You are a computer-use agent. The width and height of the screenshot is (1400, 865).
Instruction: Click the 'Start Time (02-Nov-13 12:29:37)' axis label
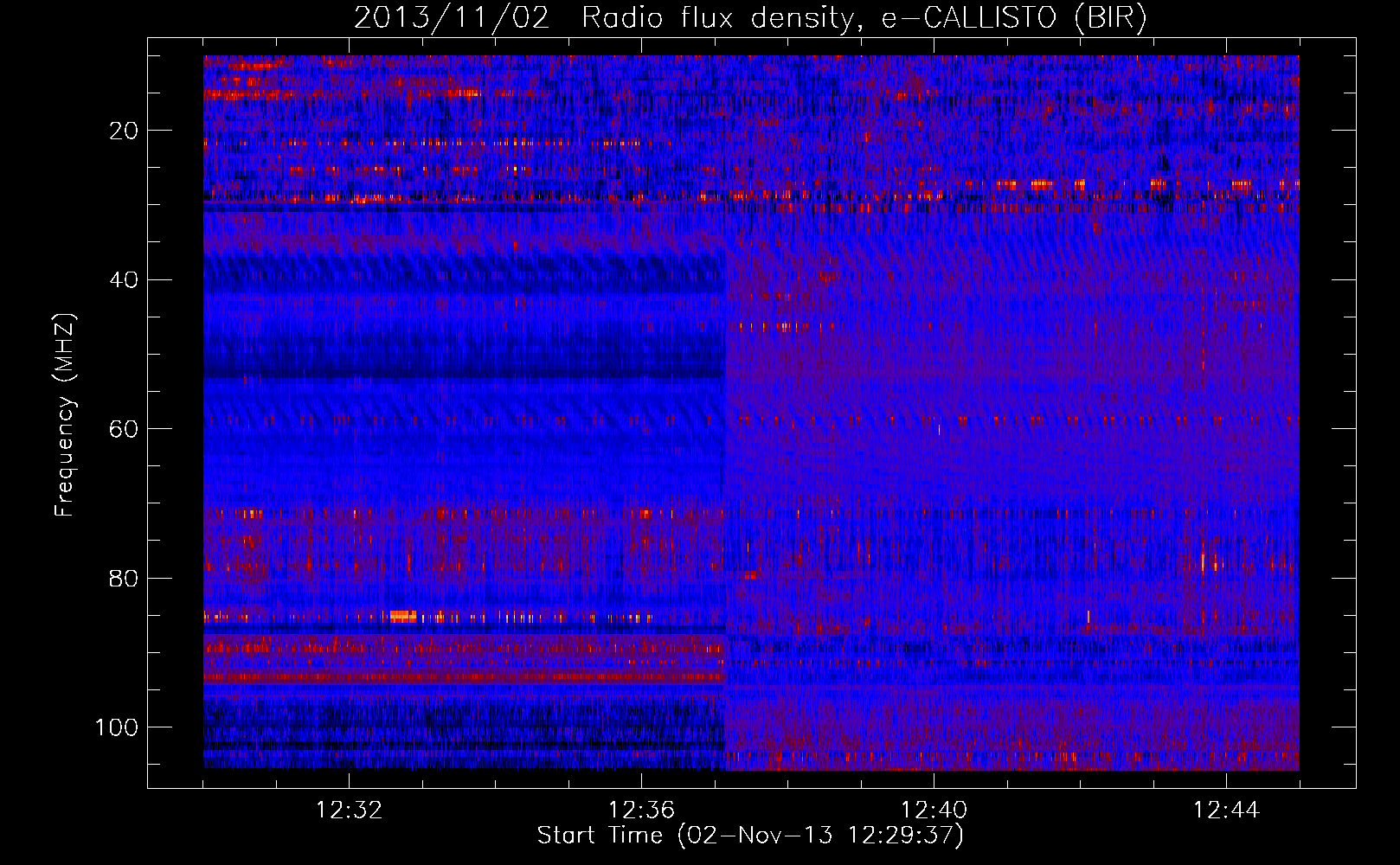click(750, 836)
